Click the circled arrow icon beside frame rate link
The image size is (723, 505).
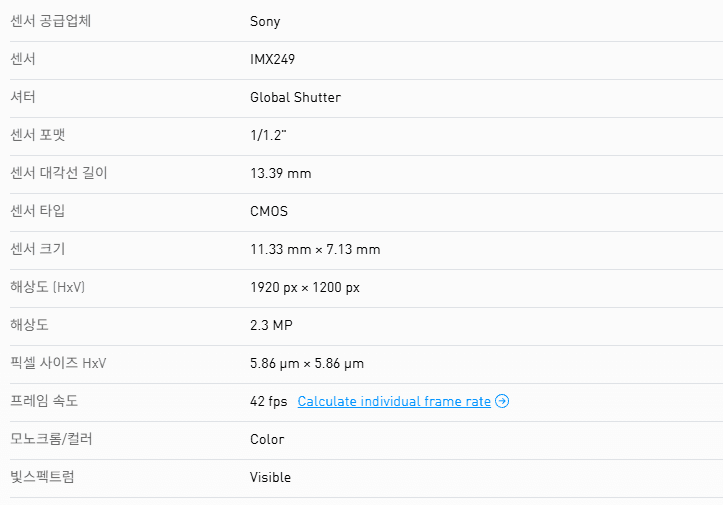click(x=502, y=401)
